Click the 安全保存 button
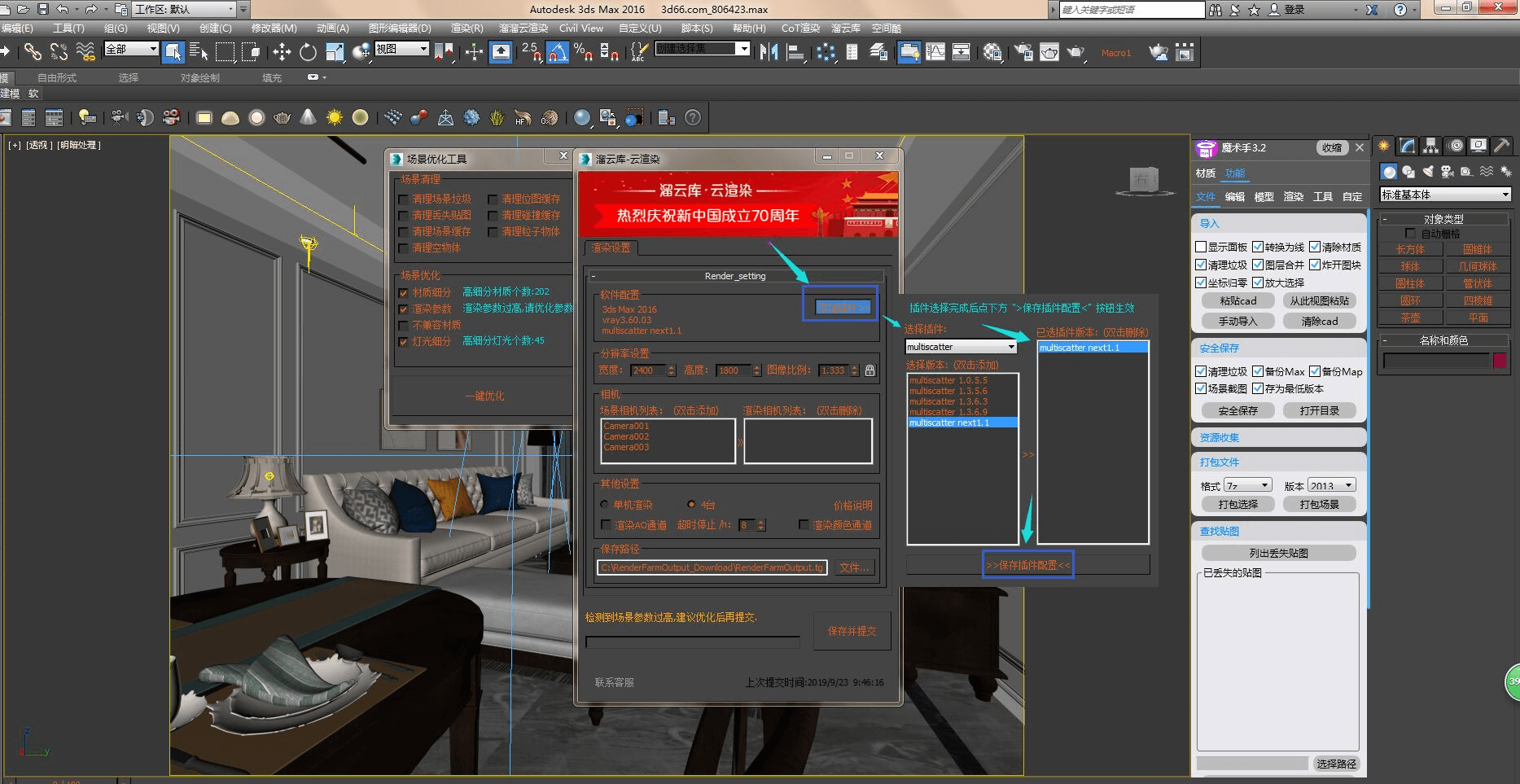1520x784 pixels. coord(1237,410)
